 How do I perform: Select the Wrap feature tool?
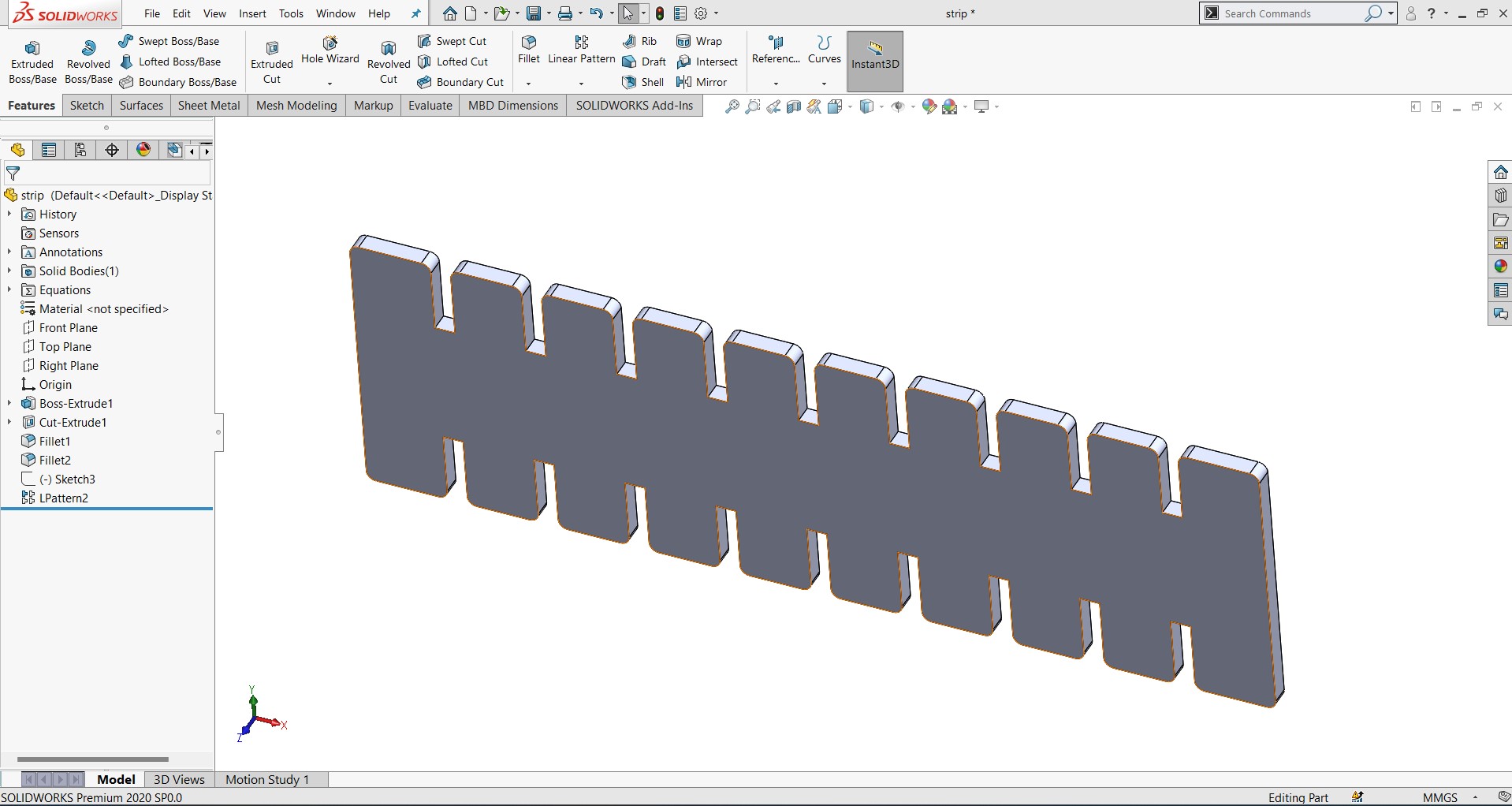click(699, 41)
